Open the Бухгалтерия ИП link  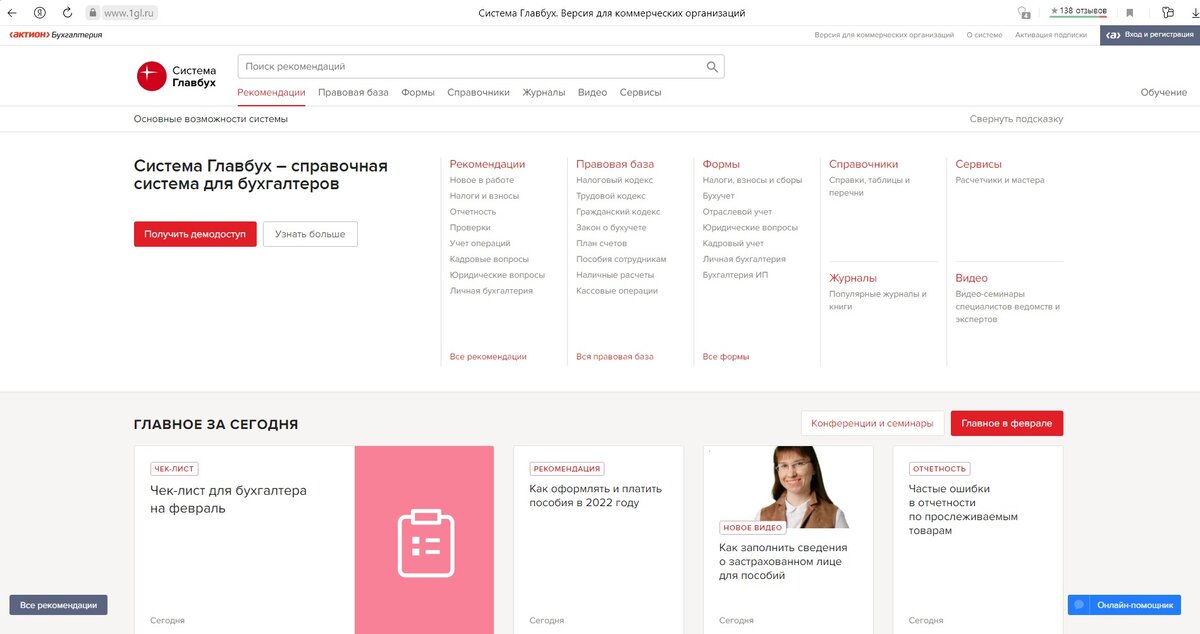click(x=735, y=275)
